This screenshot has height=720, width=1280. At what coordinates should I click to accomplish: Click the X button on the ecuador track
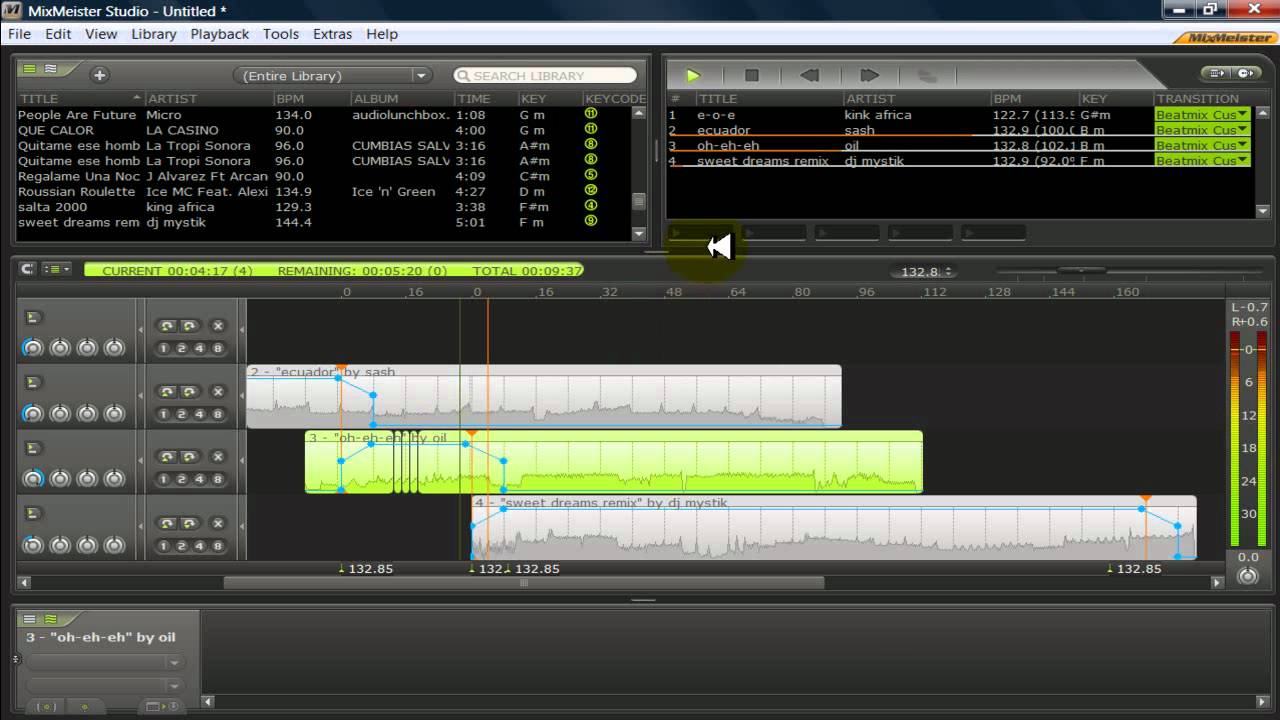[218, 392]
